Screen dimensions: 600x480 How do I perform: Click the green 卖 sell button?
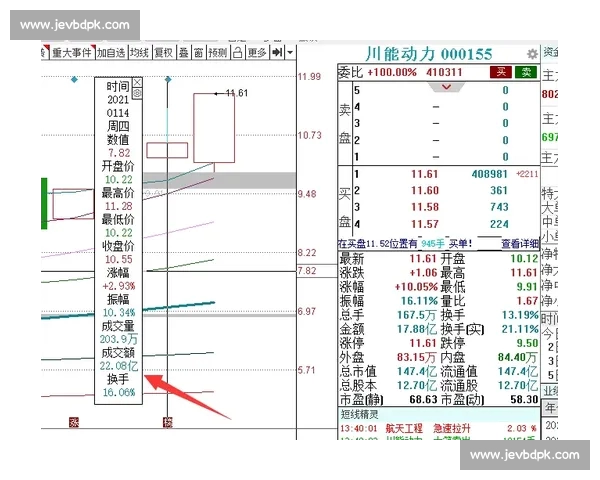coord(526,72)
